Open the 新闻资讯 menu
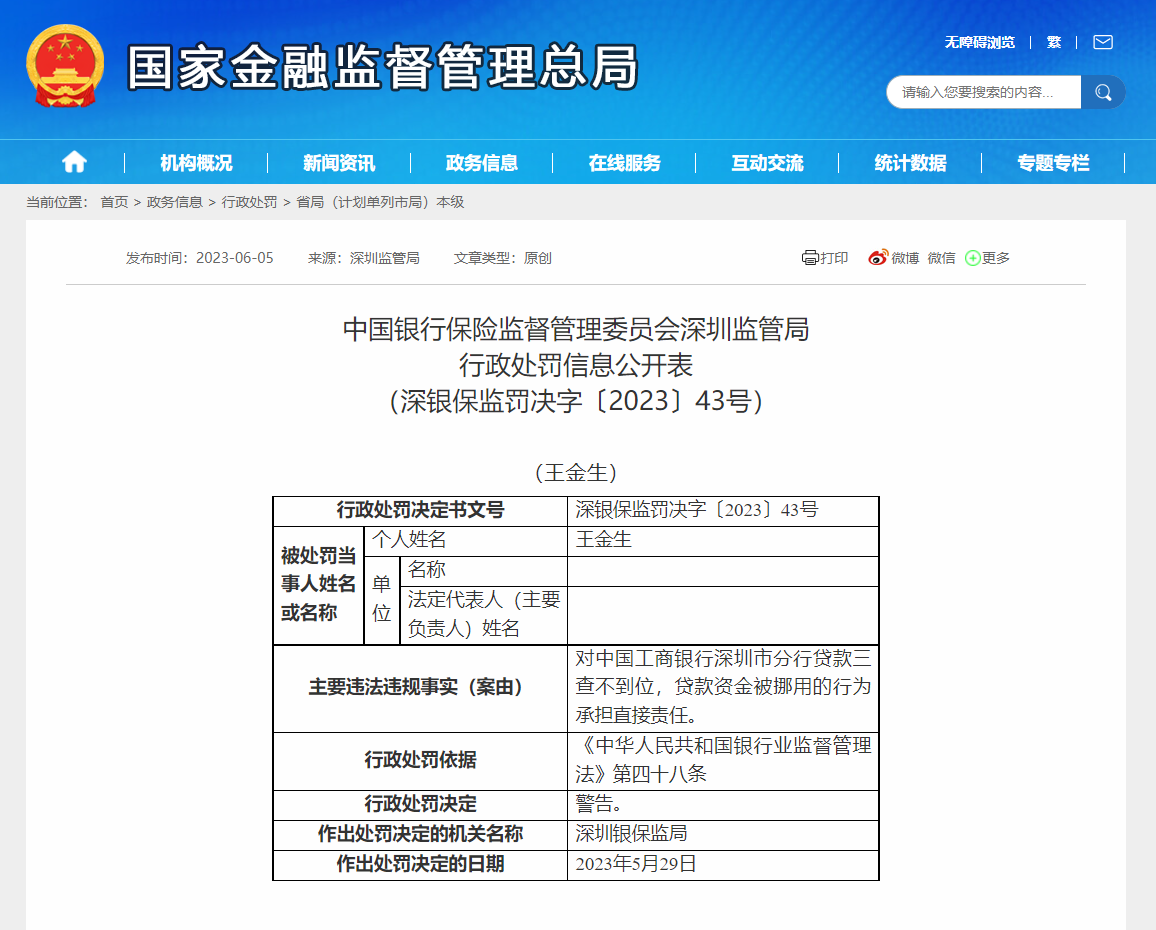Image resolution: width=1156 pixels, height=930 pixels. click(x=339, y=163)
